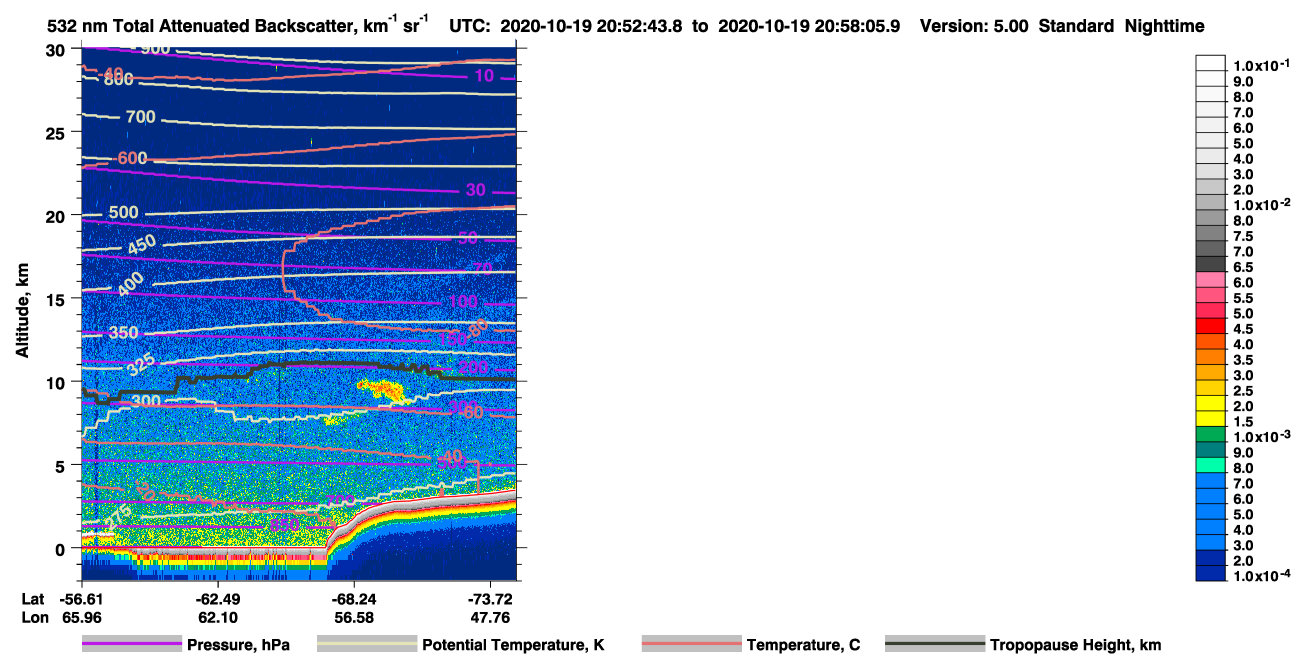Click the altitude axis tick label 25
Screen dimensions: 1300x667
click(x=58, y=132)
